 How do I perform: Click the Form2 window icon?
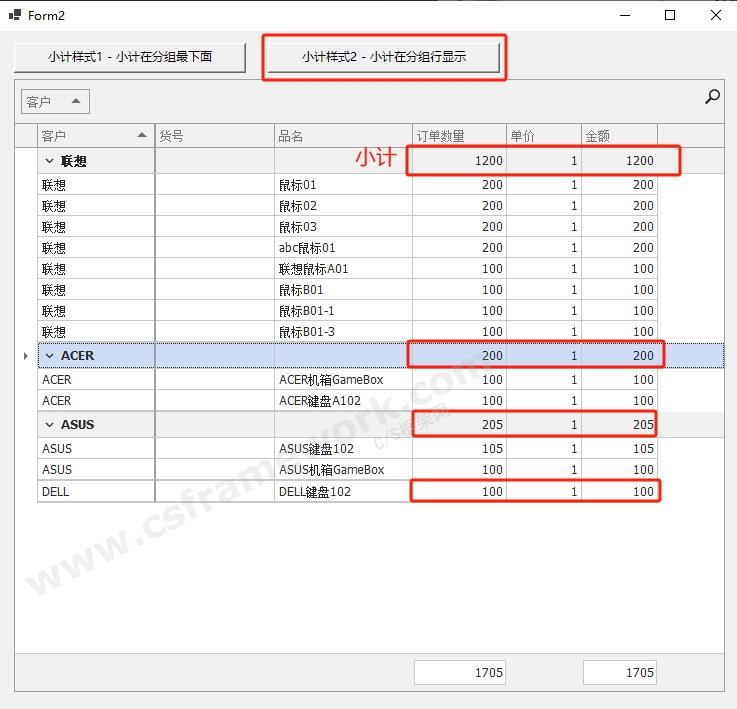(x=15, y=15)
